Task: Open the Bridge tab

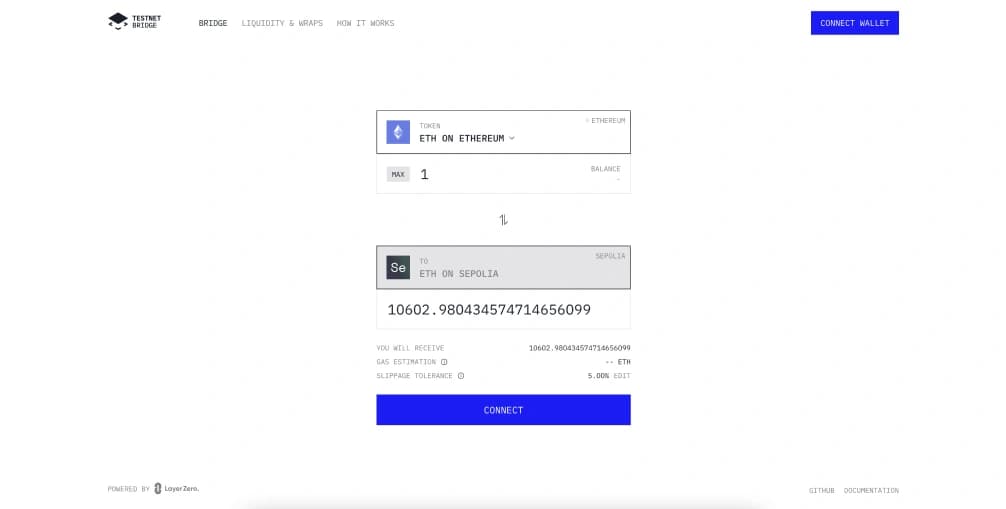Action: [213, 23]
